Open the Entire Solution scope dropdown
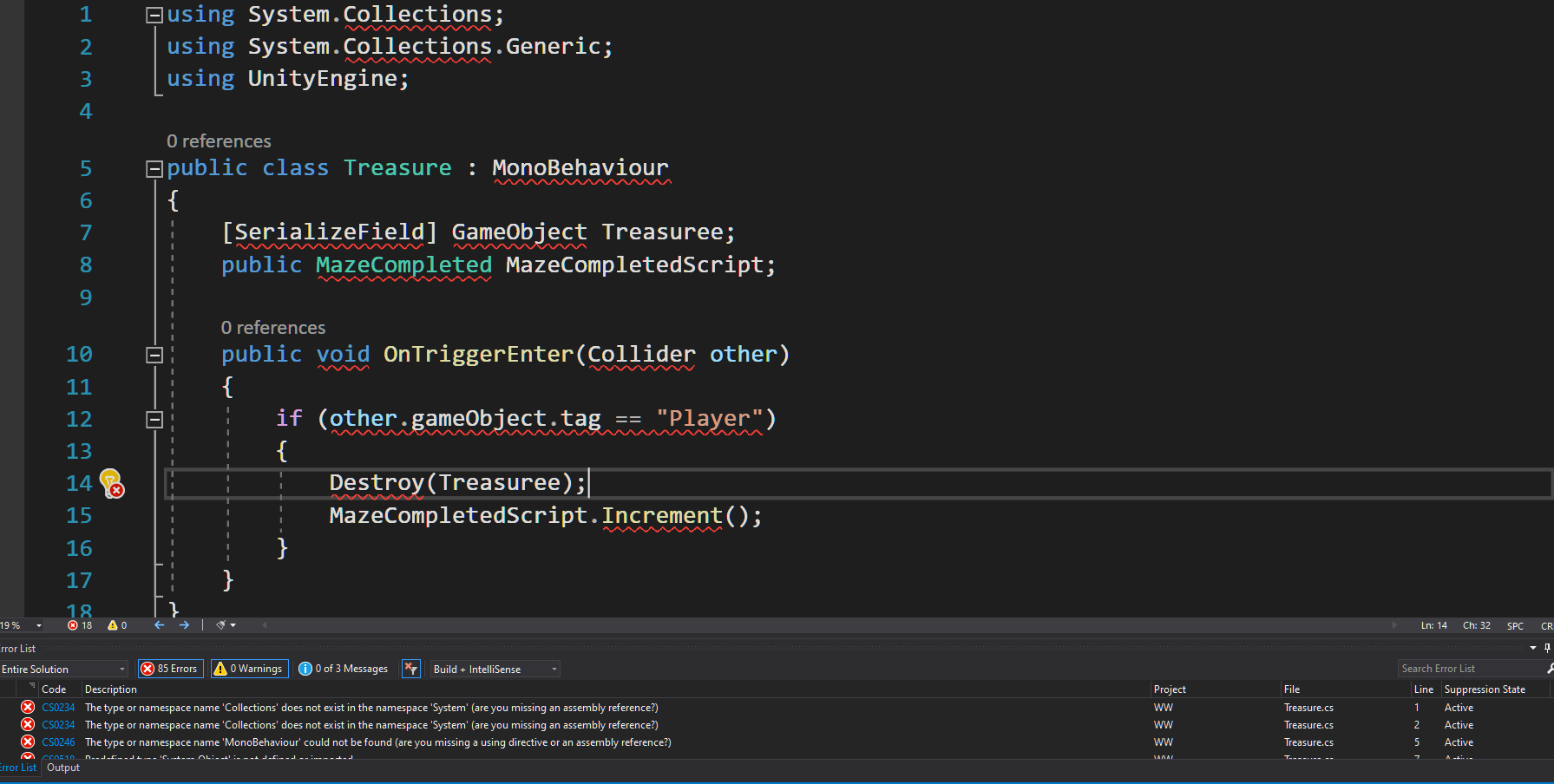1554x784 pixels. [64, 670]
